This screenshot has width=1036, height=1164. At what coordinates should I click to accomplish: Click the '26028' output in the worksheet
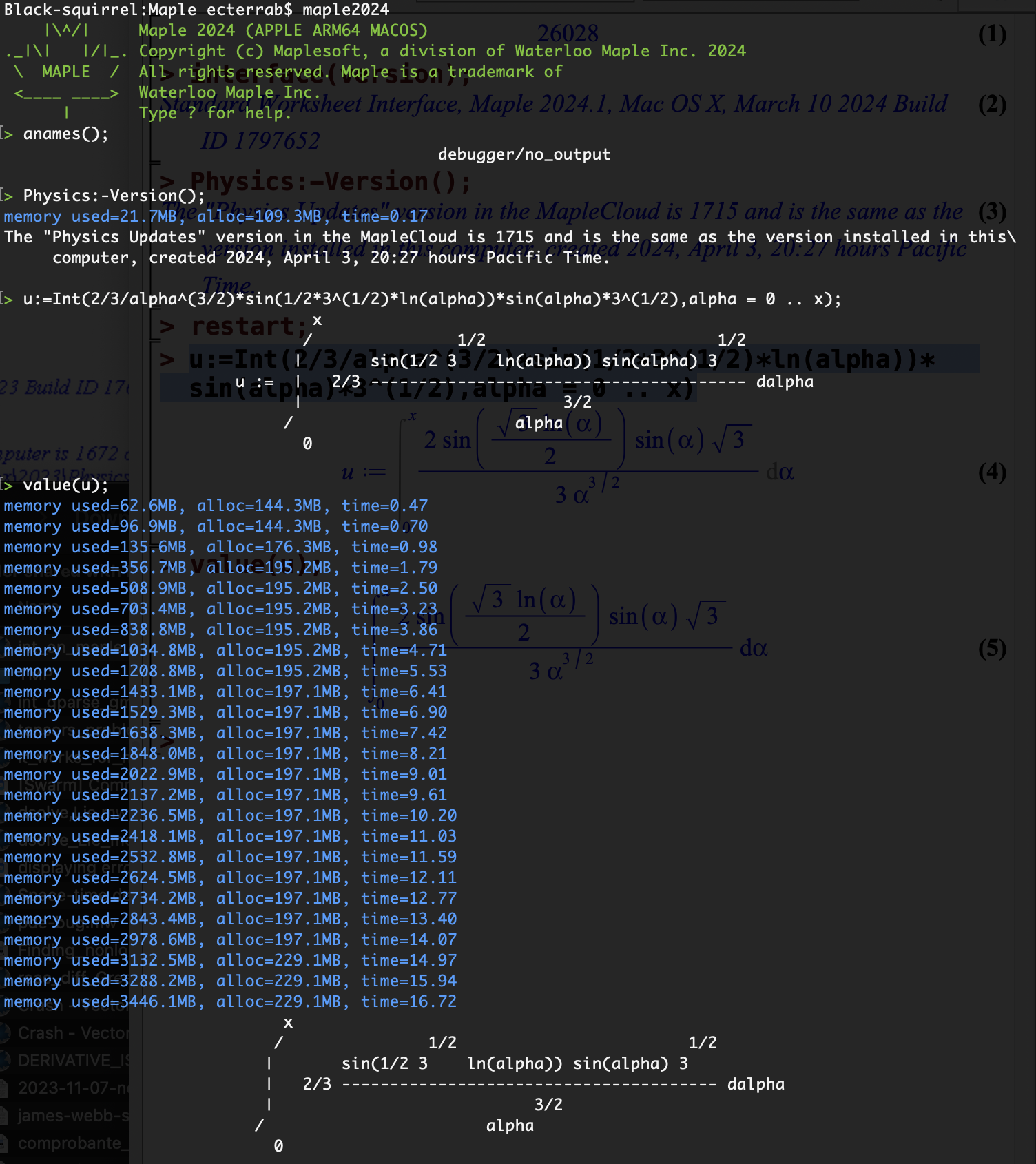tap(568, 33)
